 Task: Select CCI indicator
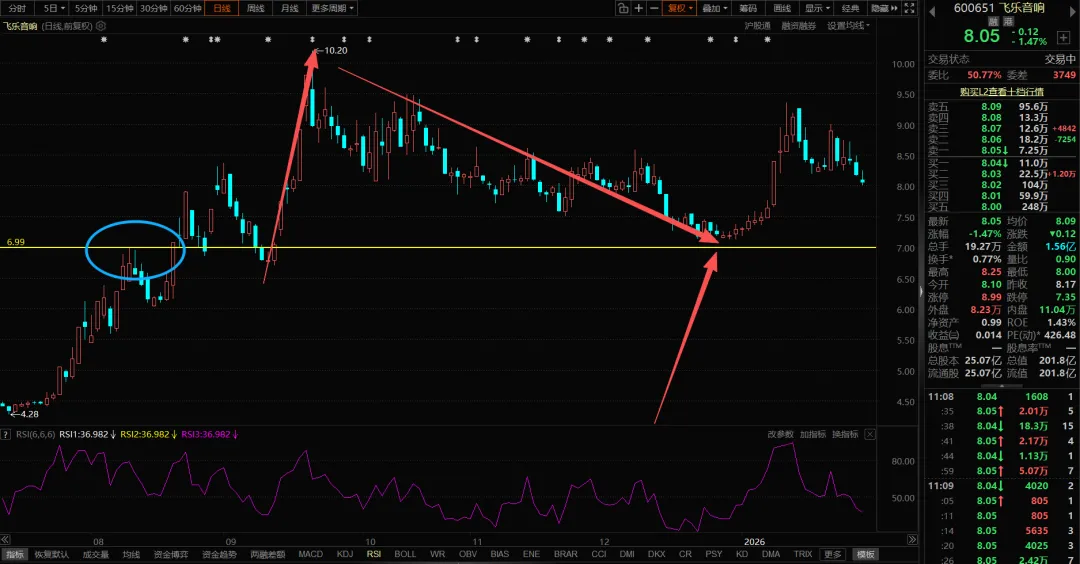tap(599, 554)
